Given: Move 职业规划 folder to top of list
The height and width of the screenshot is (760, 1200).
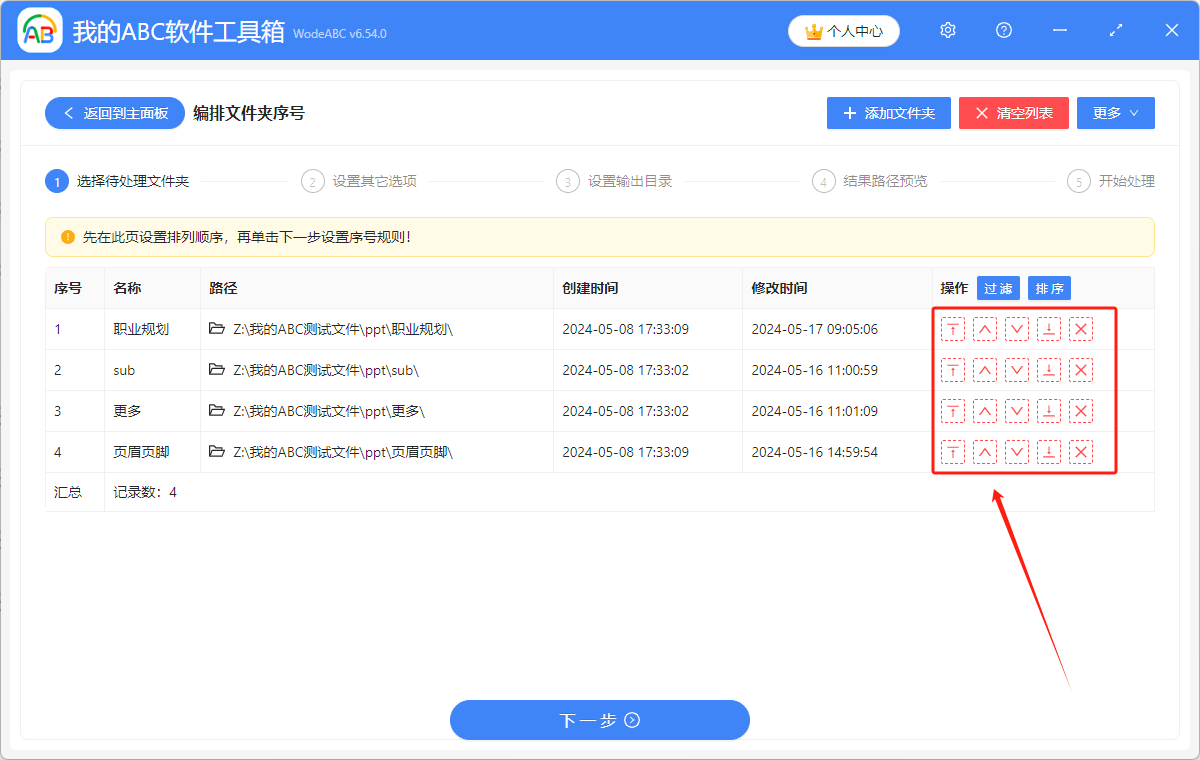Looking at the screenshot, I should click(x=953, y=328).
